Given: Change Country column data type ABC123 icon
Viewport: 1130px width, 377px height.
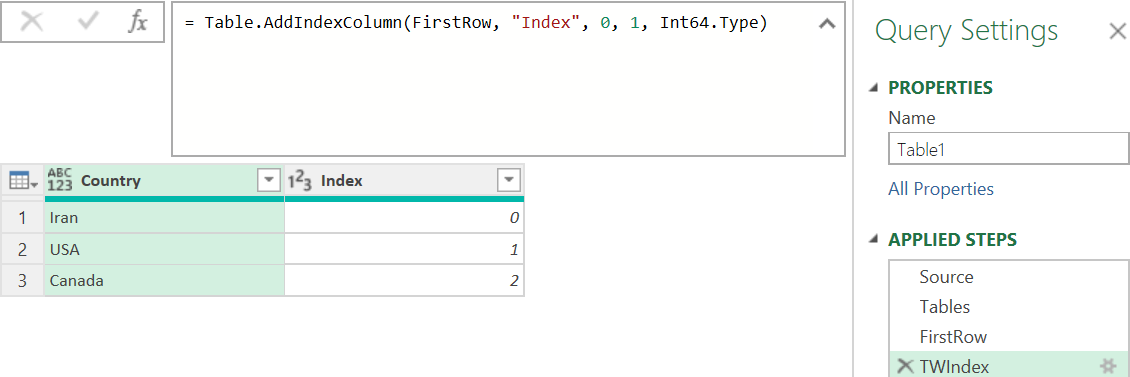Looking at the screenshot, I should pyautogui.click(x=60, y=180).
